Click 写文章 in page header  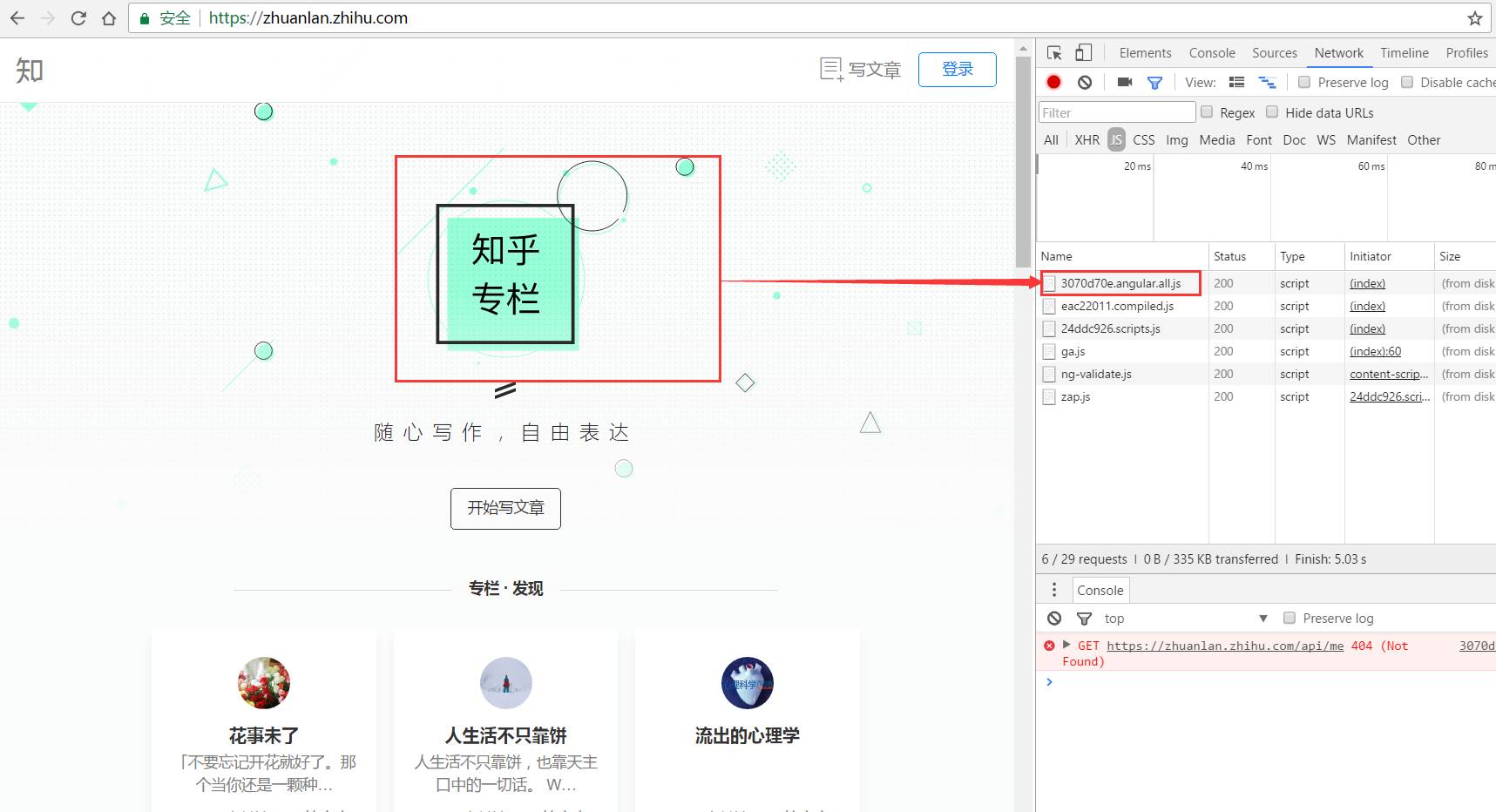click(860, 70)
